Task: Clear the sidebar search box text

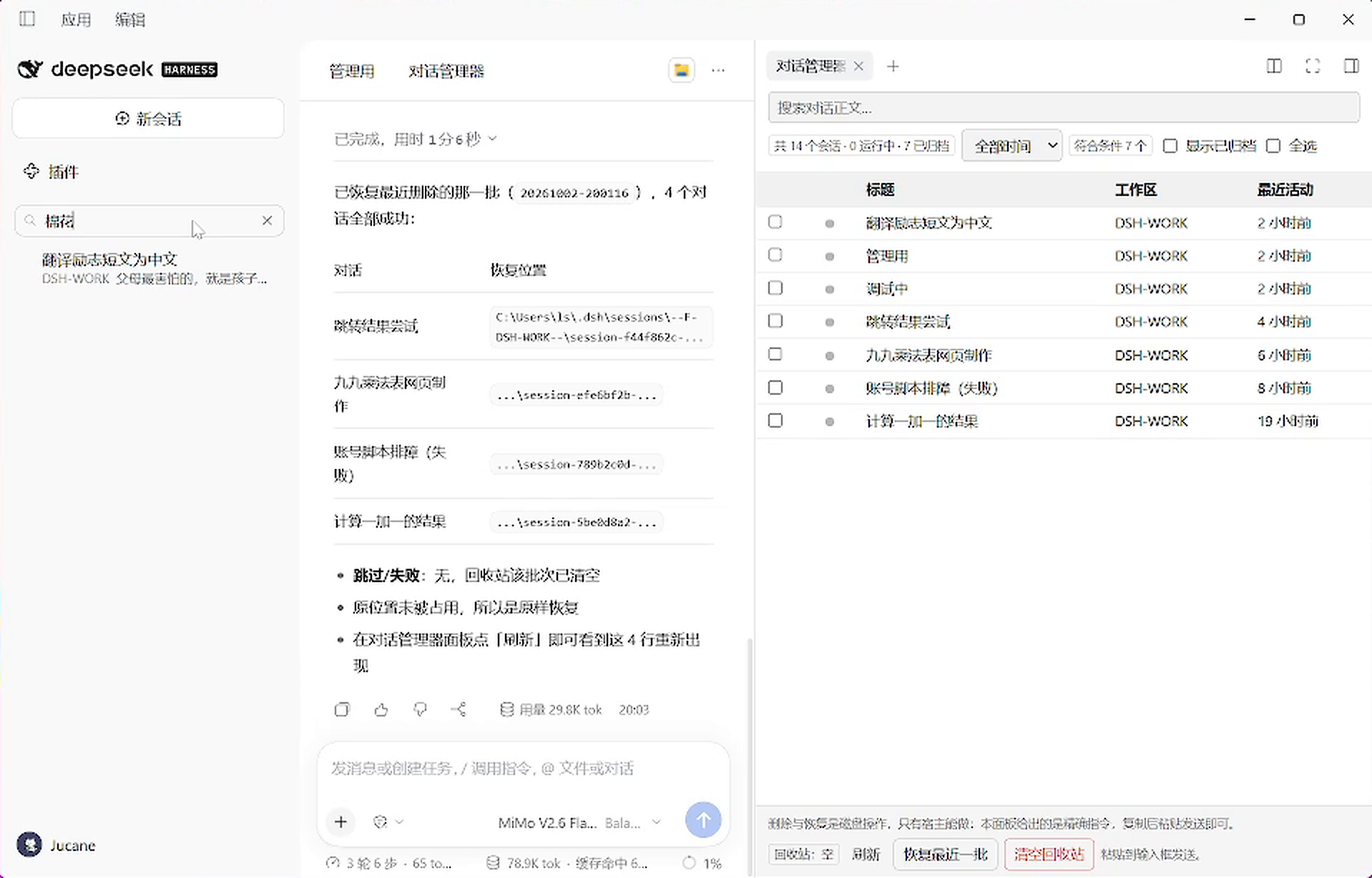Action: [267, 221]
